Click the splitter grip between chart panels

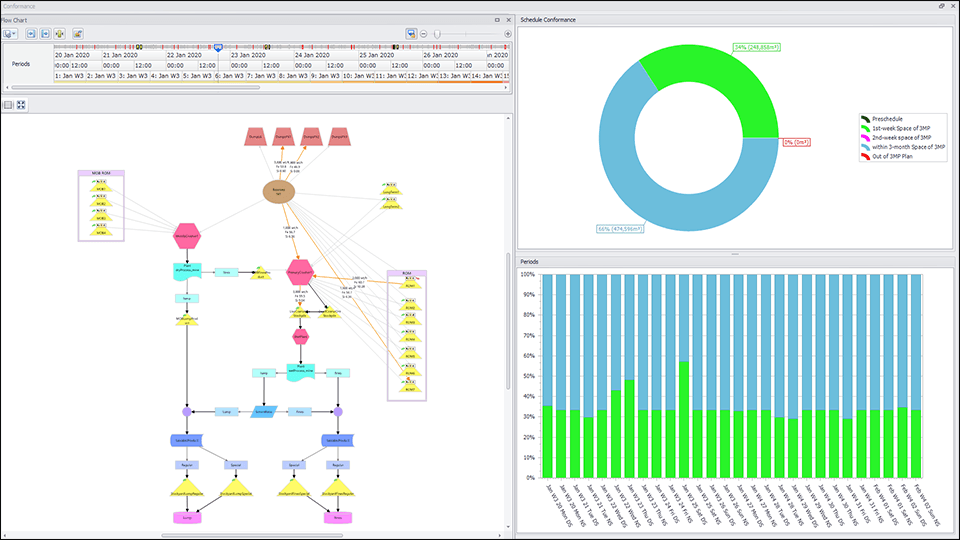(x=735, y=253)
